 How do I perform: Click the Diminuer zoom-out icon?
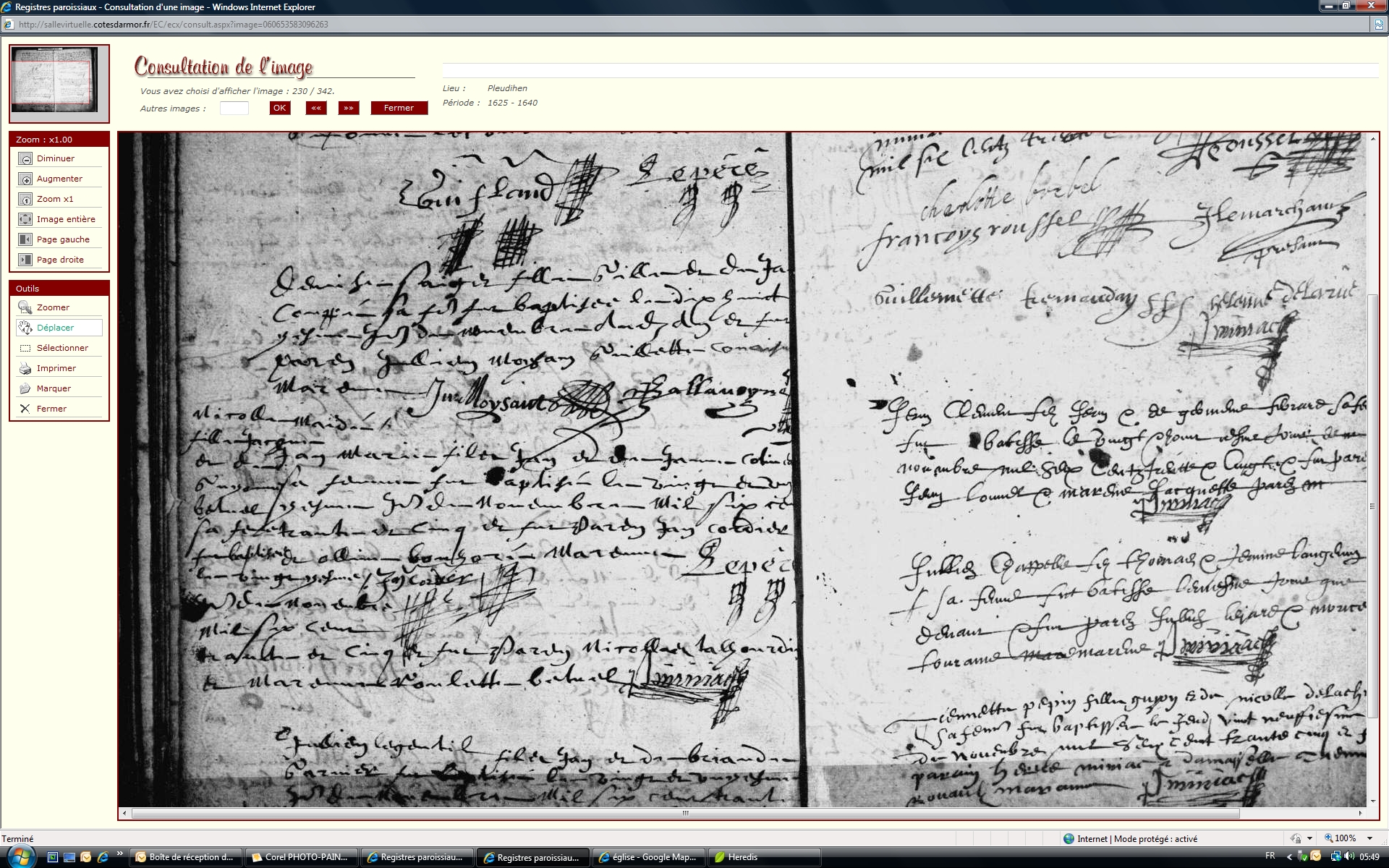25,158
